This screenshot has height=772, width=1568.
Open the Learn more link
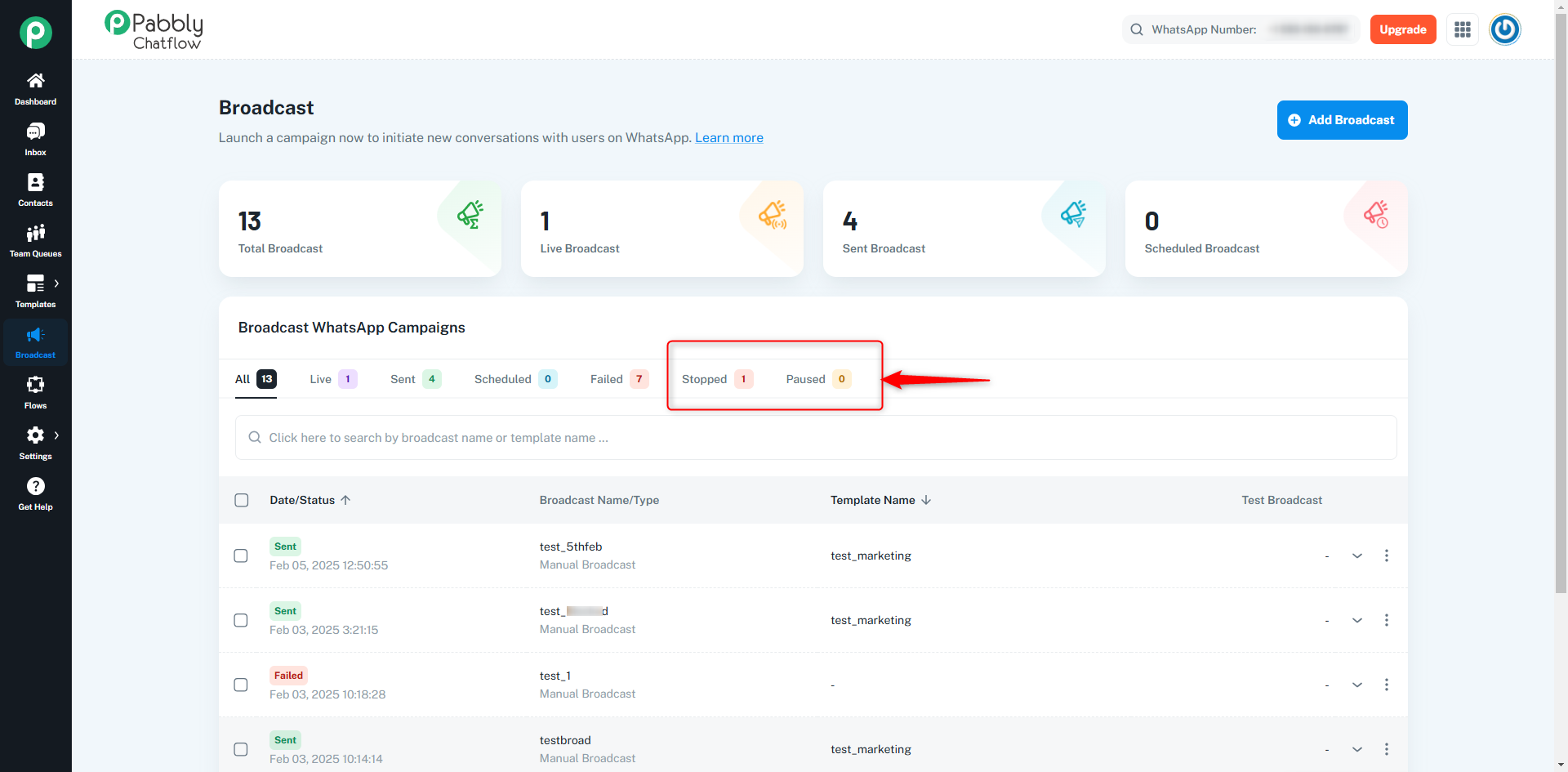(x=728, y=137)
